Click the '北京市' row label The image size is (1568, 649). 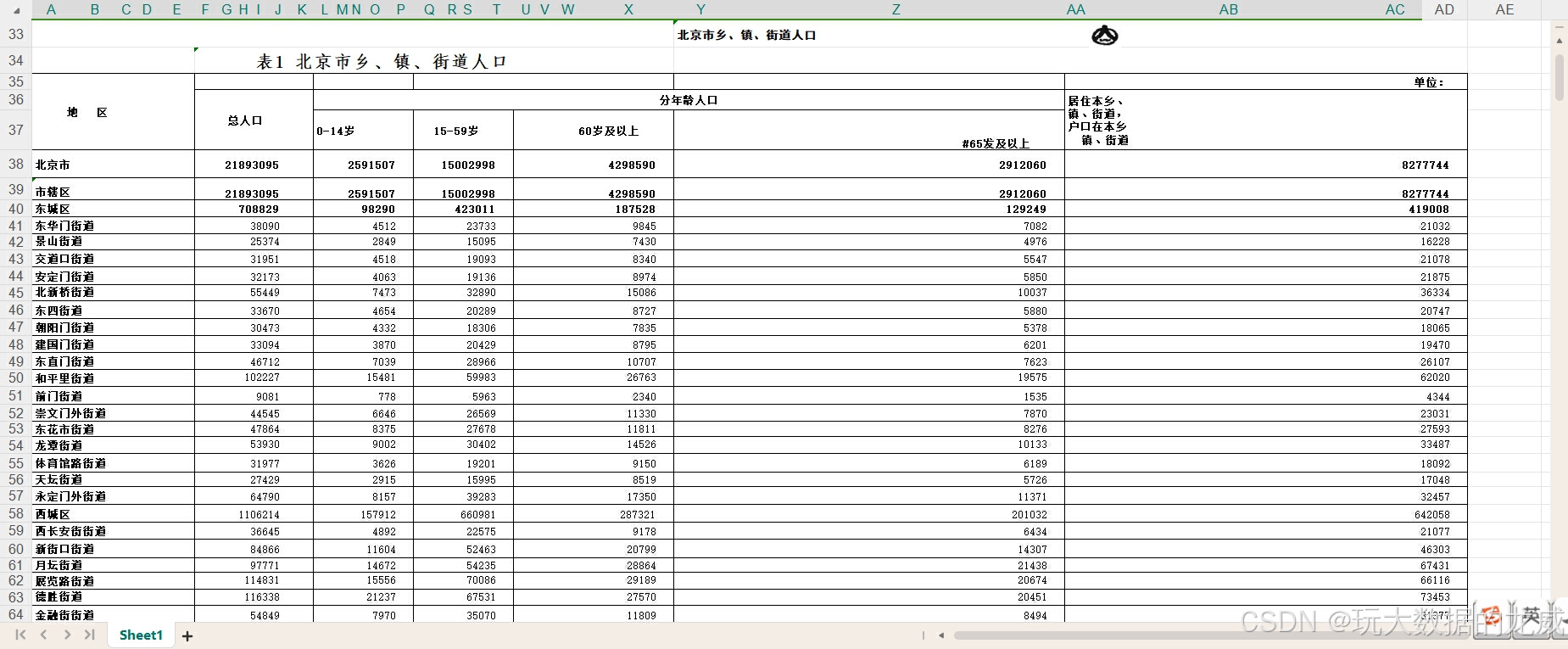53,165
